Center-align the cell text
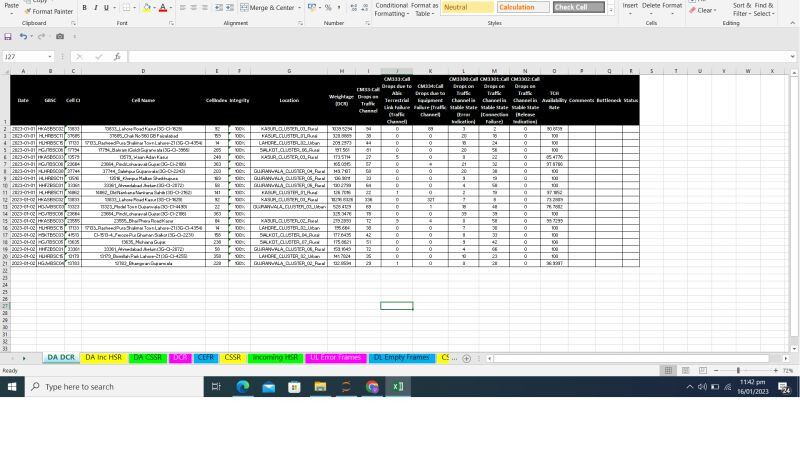 click(194, 8)
